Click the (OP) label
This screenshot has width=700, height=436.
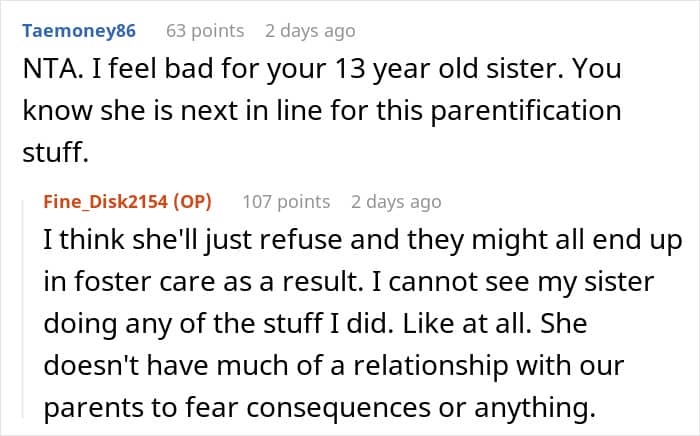point(183,201)
